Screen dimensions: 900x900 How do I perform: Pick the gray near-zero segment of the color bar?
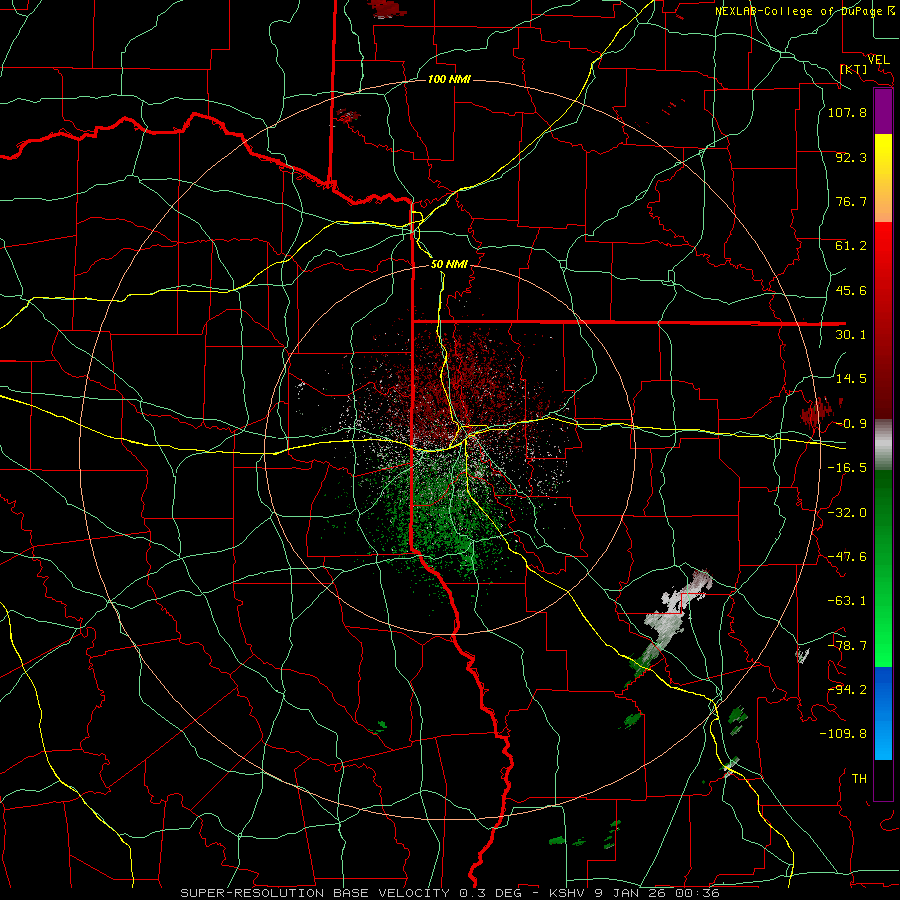tap(883, 445)
